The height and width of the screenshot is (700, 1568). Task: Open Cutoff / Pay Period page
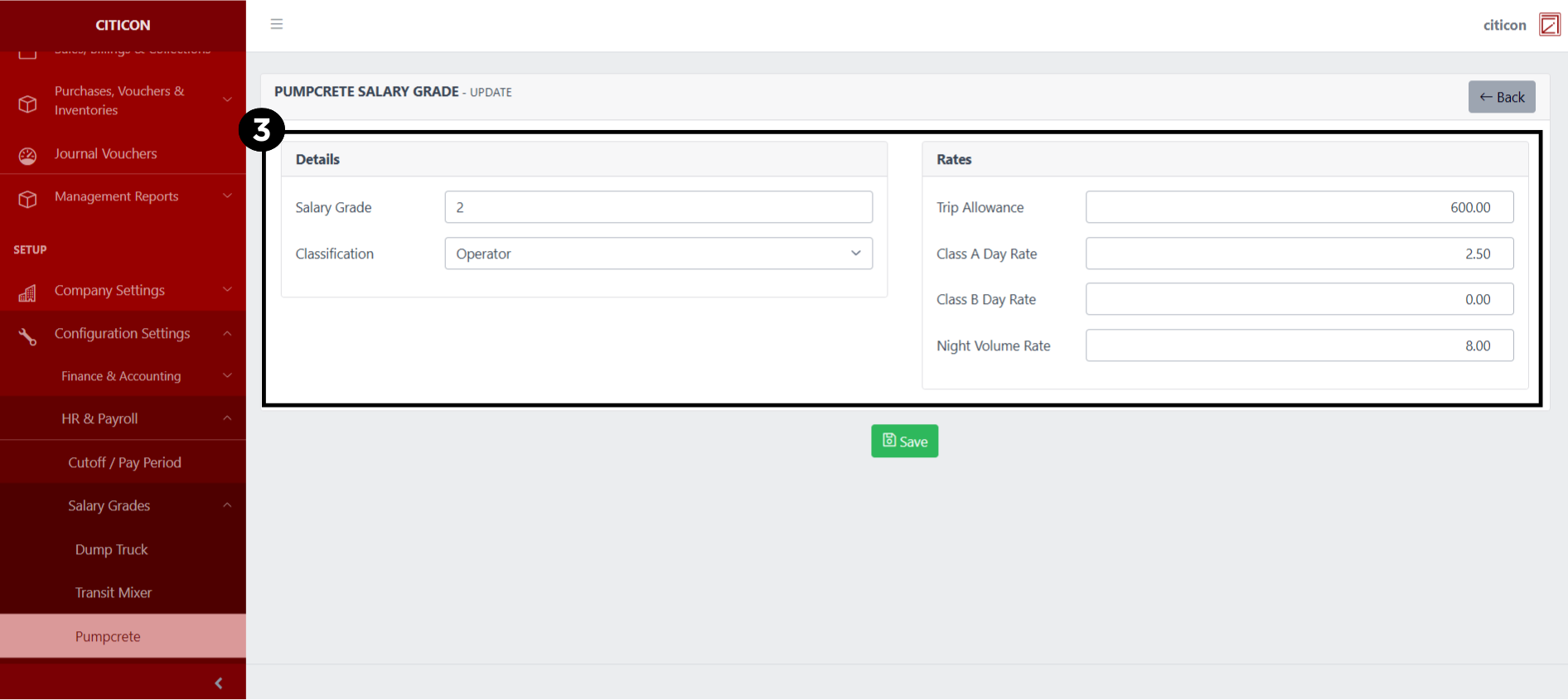pyautogui.click(x=124, y=463)
